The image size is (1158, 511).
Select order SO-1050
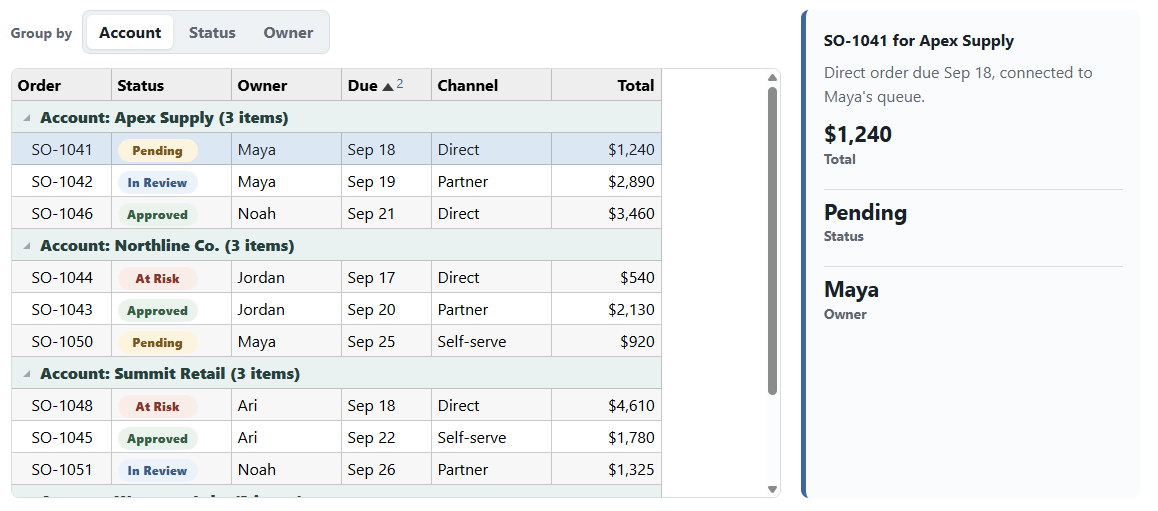click(x=336, y=342)
